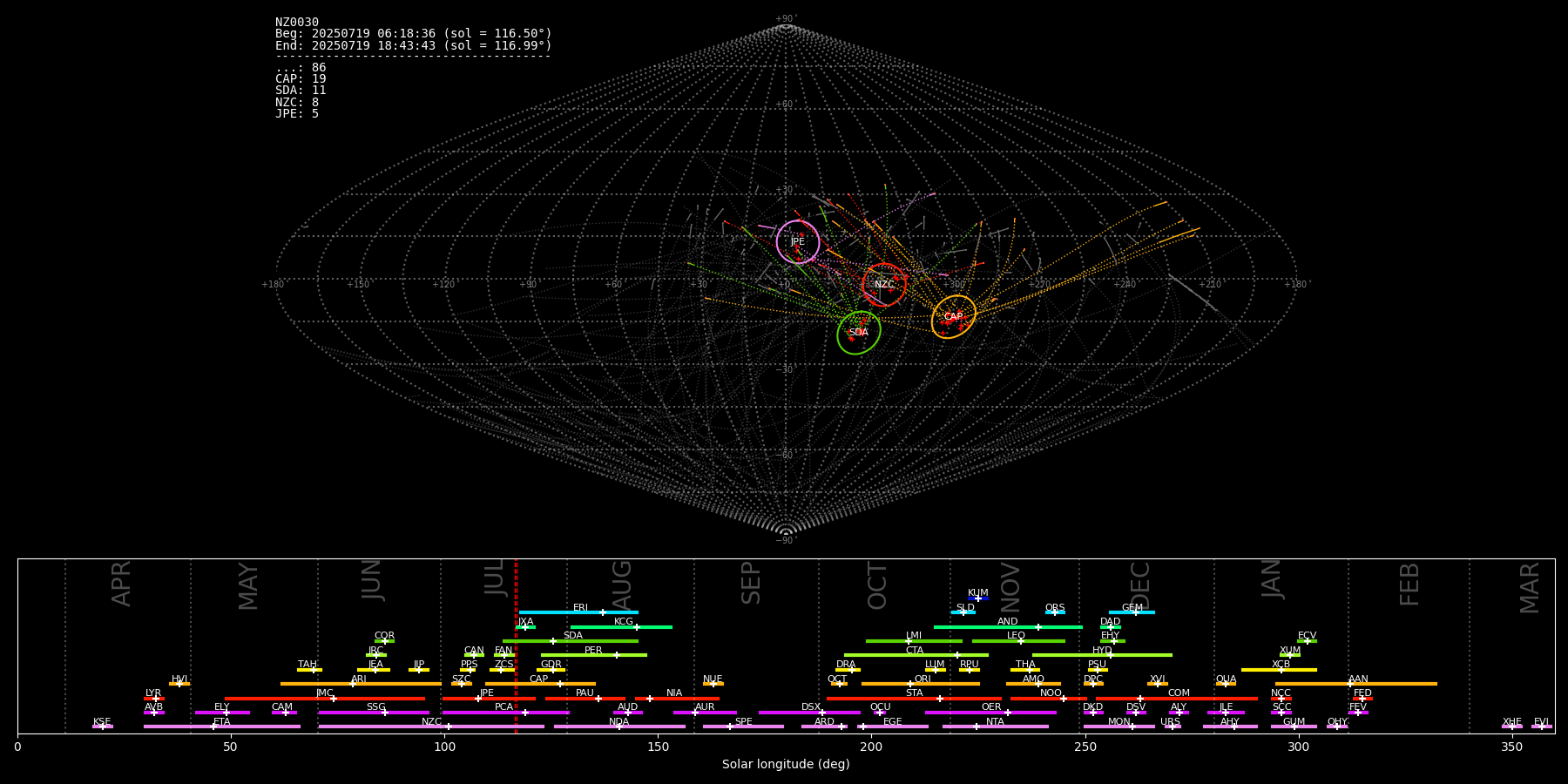Click the 150 tick on solar longitude axis
Image resolution: width=1568 pixels, height=784 pixels.
click(658, 747)
